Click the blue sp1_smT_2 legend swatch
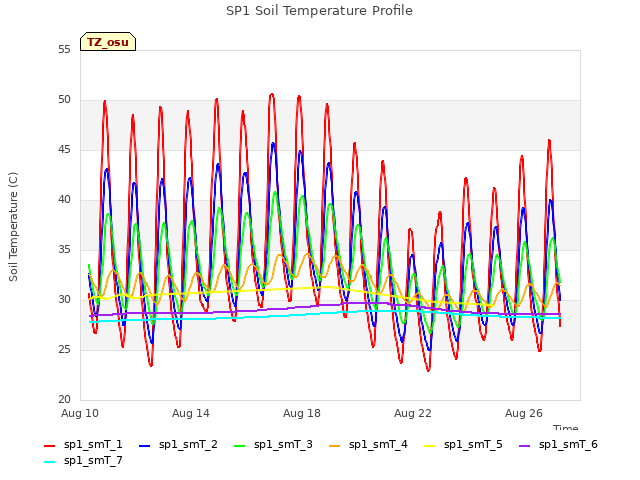Viewport: 640px width, 480px height. (144, 446)
